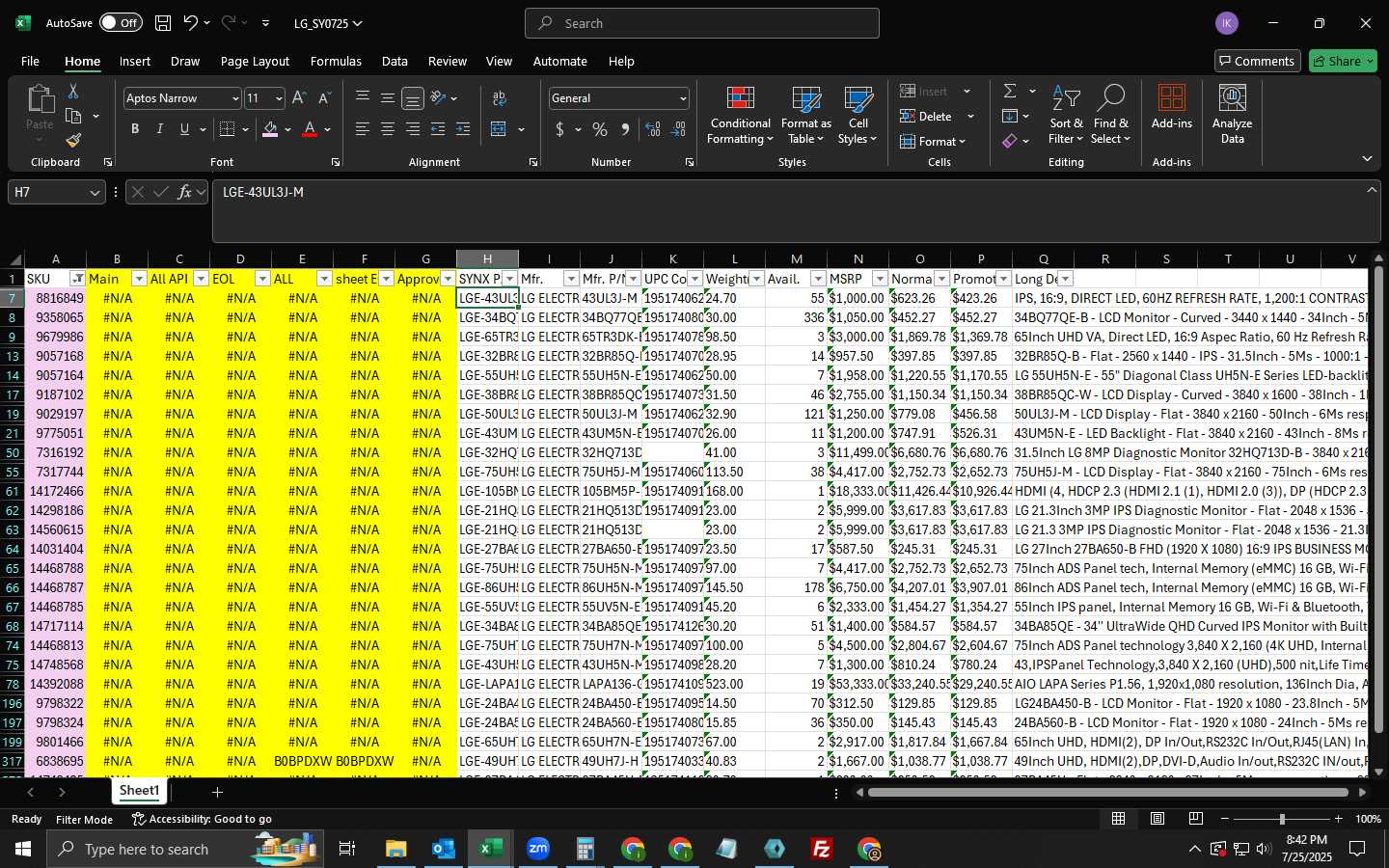Image resolution: width=1389 pixels, height=868 pixels.
Task: Expand the formula bar chevron
Action: (1372, 190)
